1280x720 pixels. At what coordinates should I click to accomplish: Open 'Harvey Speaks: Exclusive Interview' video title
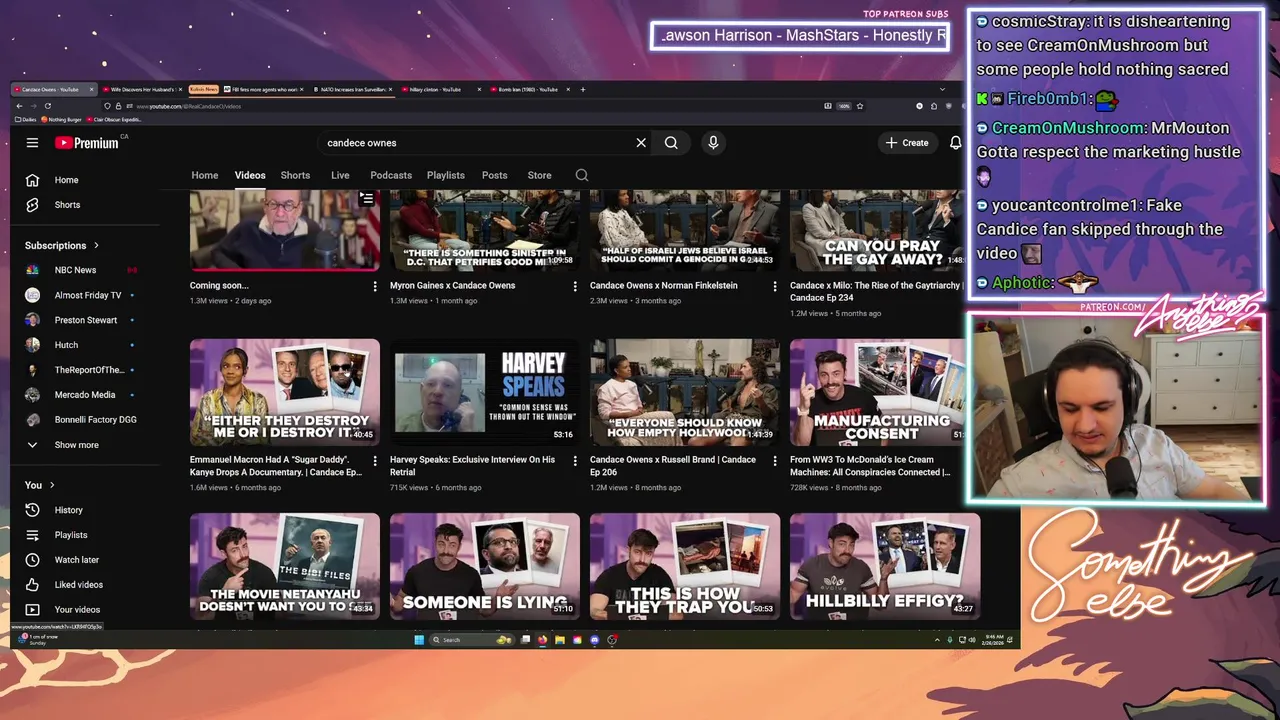(472, 466)
